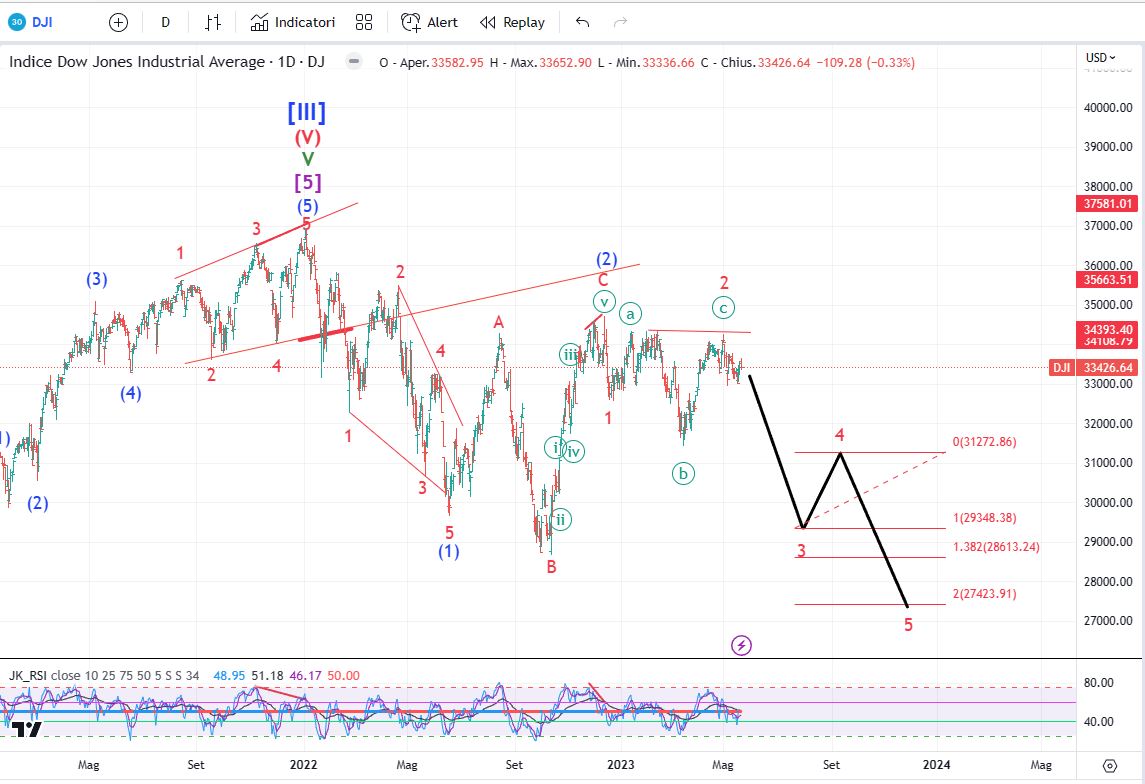Select the red (V) wave label
Viewport: 1145px width, 784px height.
pos(307,137)
